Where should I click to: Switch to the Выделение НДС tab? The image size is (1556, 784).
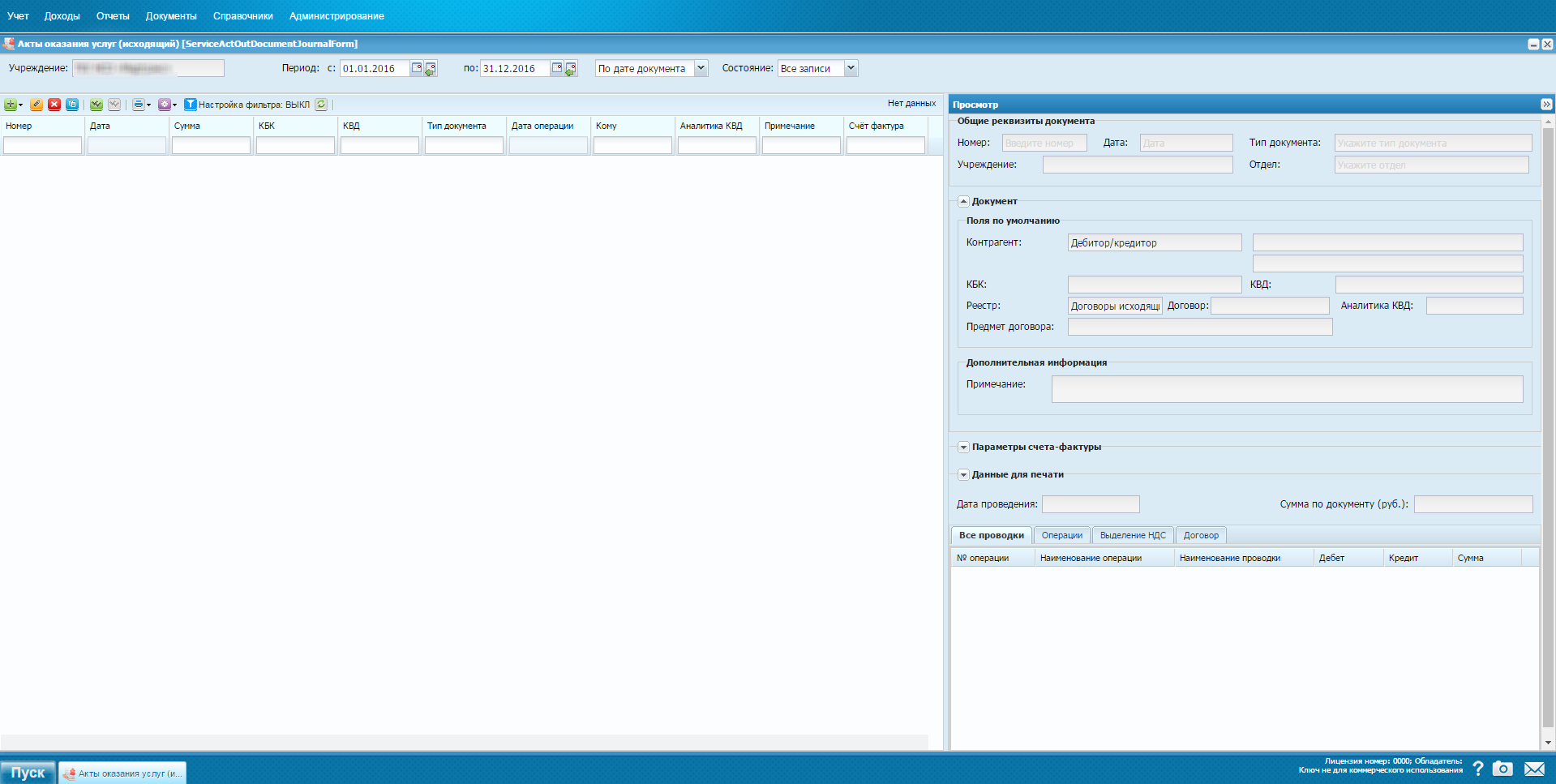[1133, 535]
